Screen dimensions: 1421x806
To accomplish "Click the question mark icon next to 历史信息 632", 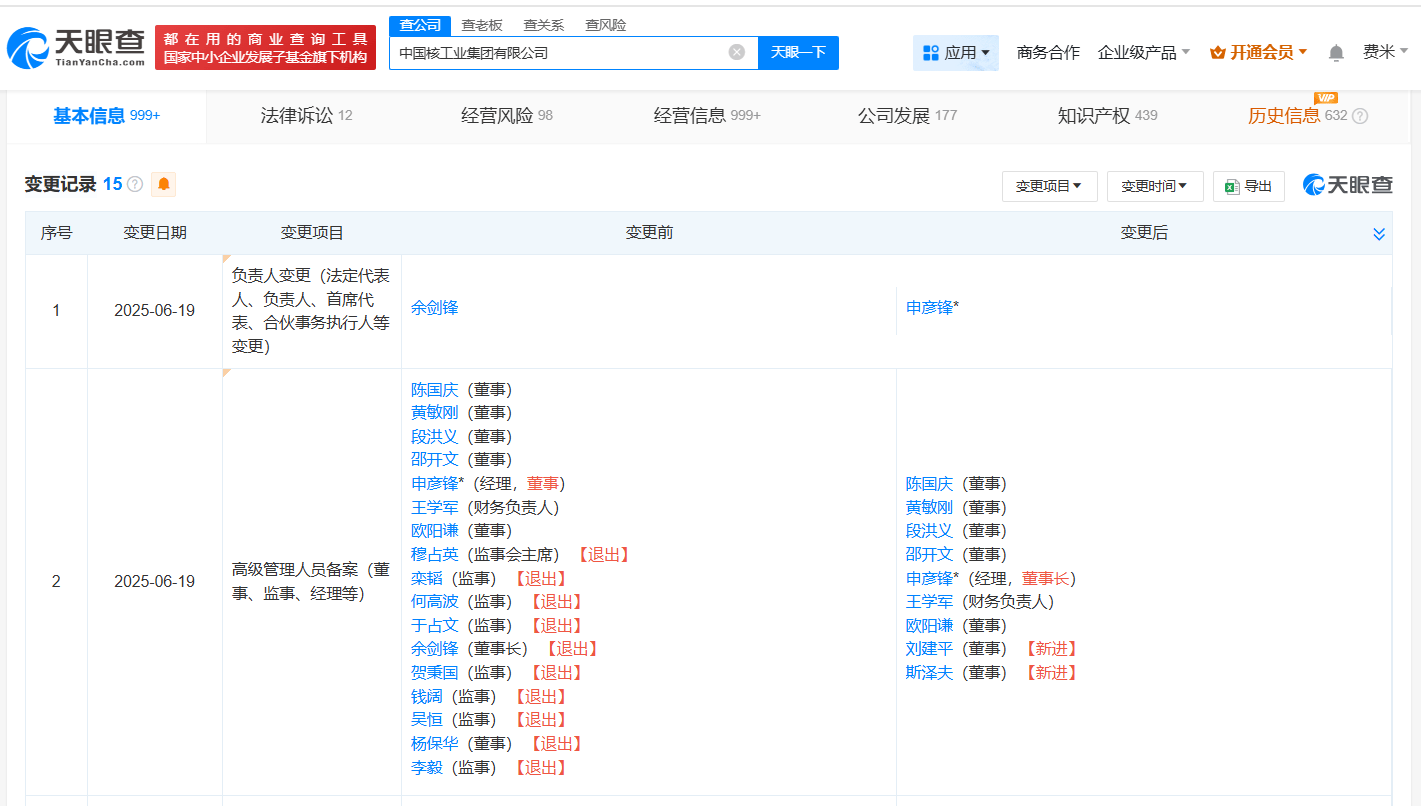I will tap(1360, 116).
